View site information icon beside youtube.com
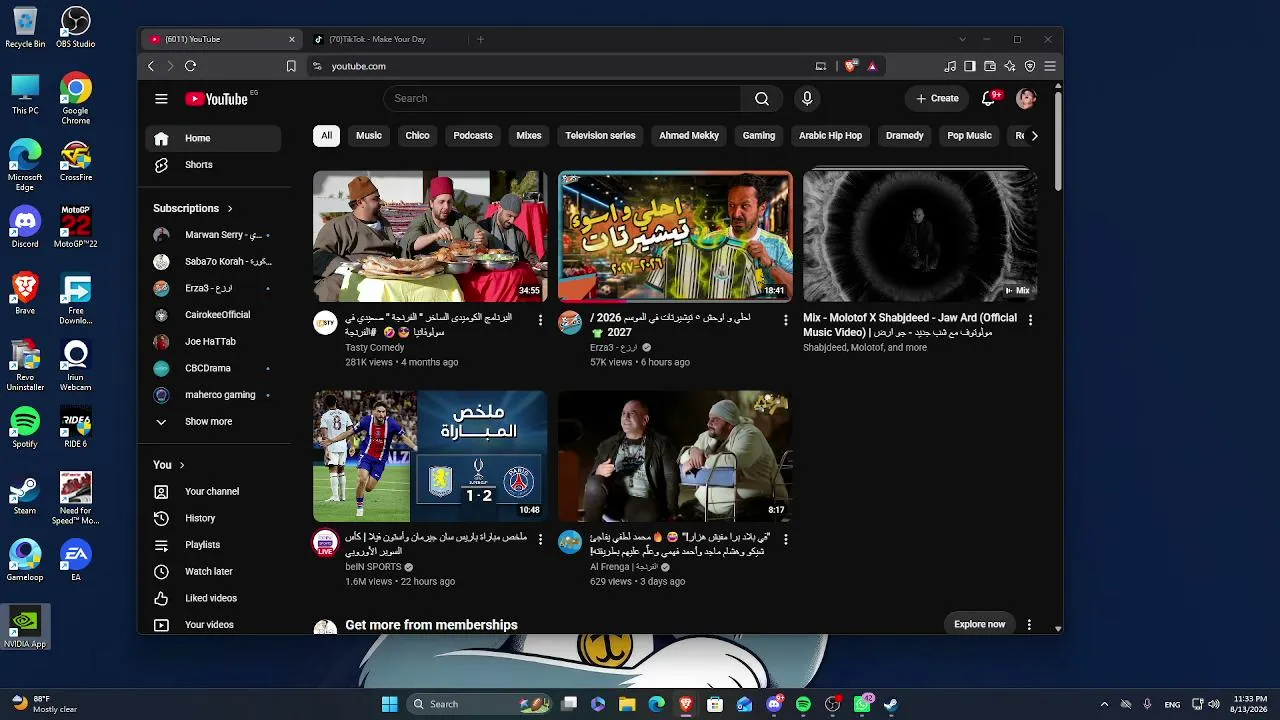1280x720 pixels. pyautogui.click(x=317, y=66)
